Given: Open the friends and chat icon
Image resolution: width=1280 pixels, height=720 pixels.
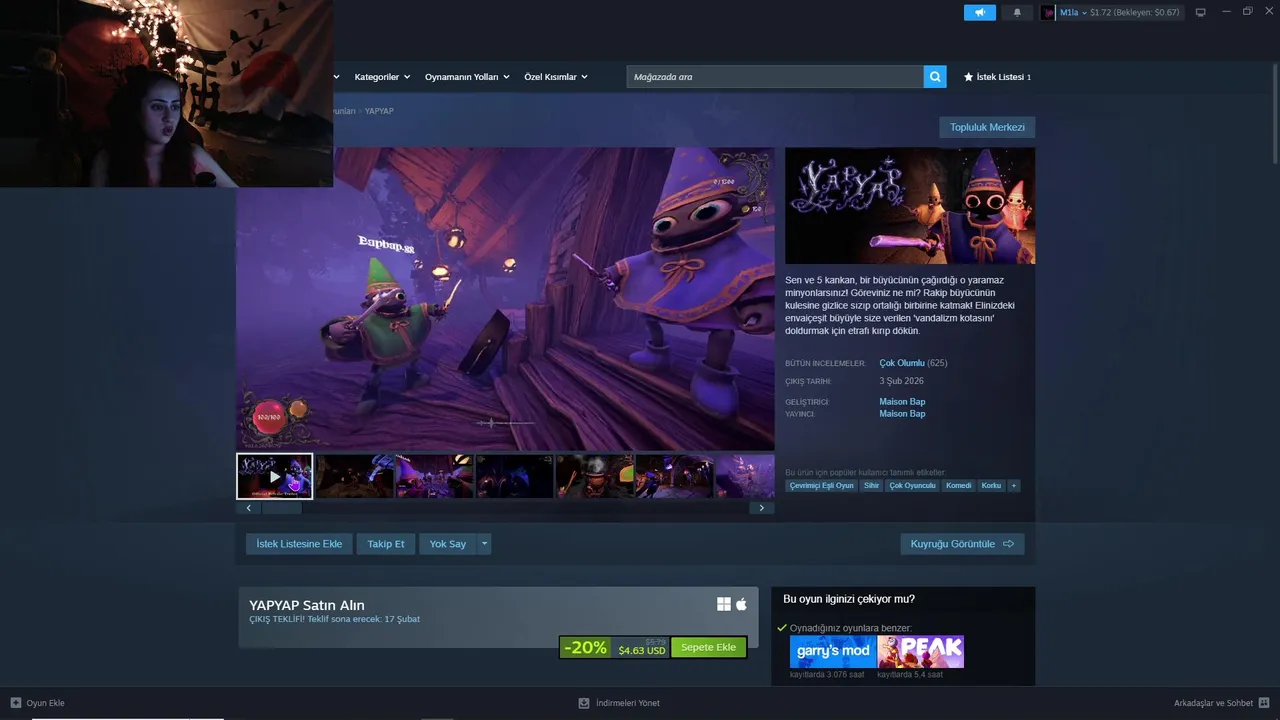Looking at the screenshot, I should [1264, 703].
